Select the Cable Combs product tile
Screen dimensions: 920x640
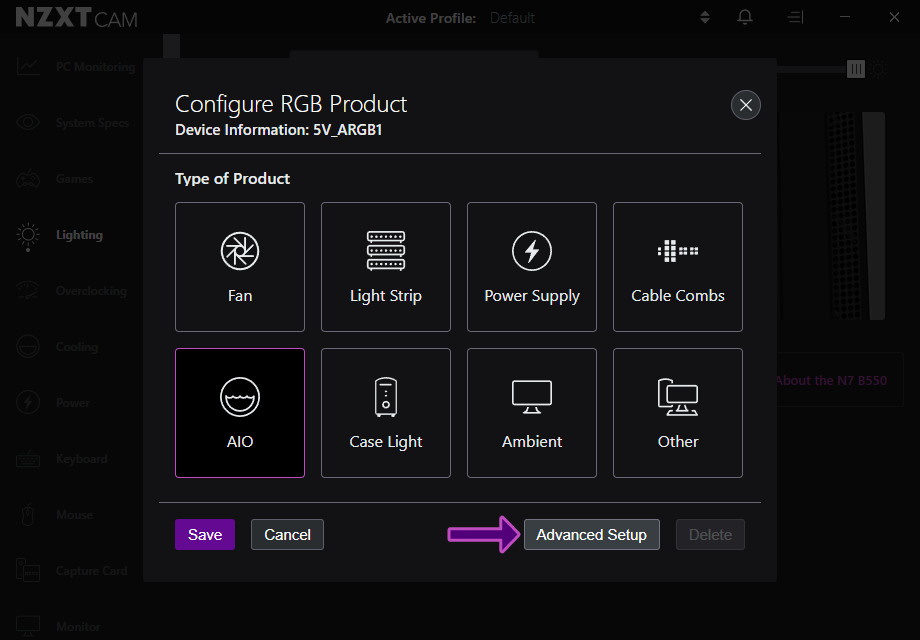[678, 267]
